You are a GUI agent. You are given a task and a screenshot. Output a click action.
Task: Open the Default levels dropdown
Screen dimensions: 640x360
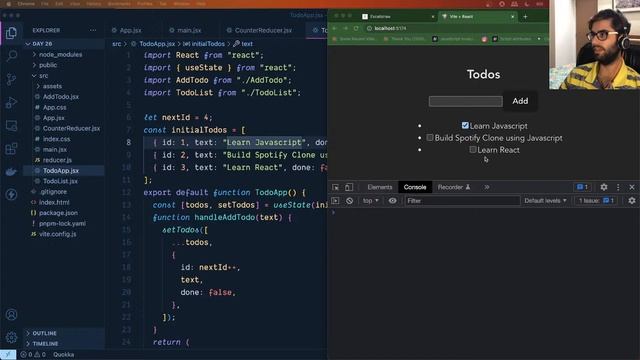coord(545,201)
